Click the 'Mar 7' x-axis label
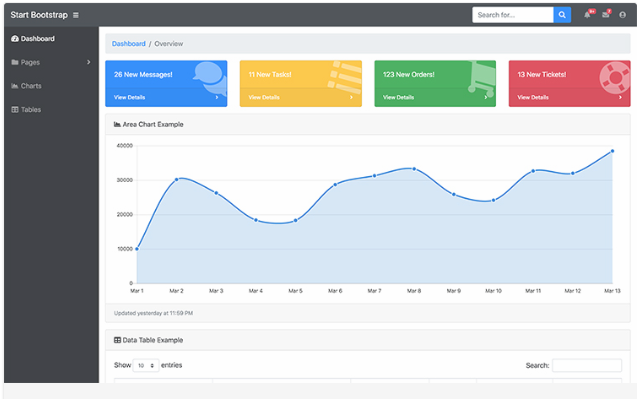The width and height of the screenshot is (637, 399). point(375,291)
